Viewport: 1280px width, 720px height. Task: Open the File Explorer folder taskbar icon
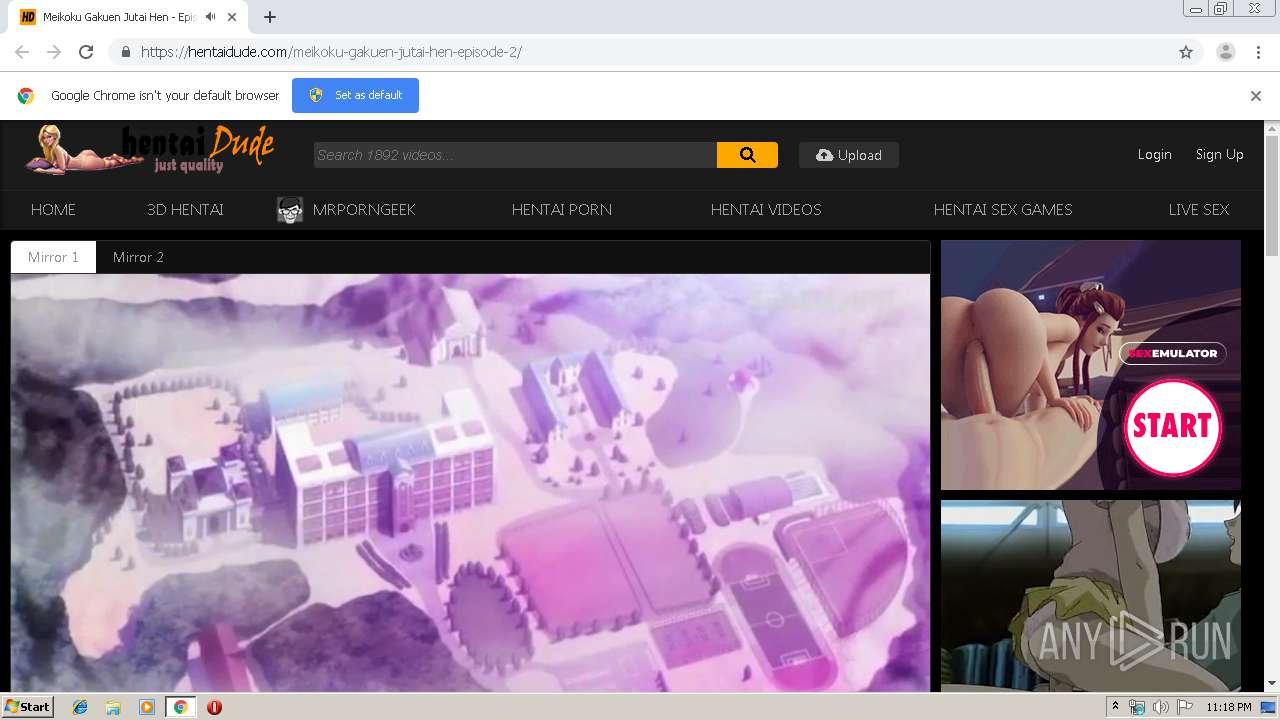coord(113,707)
